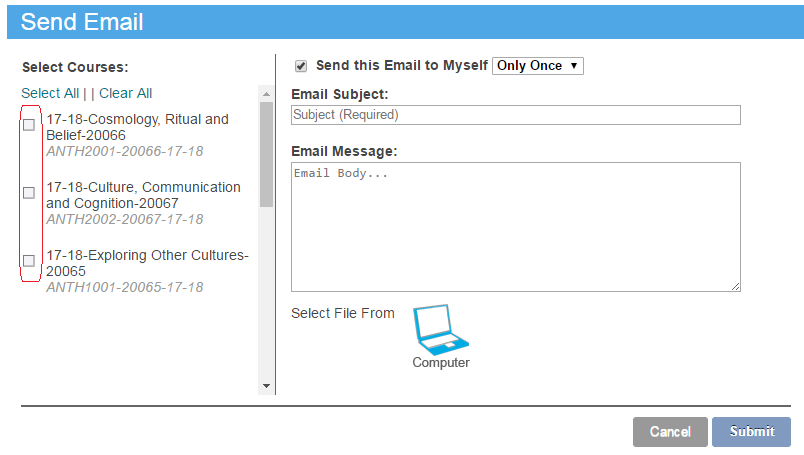Click the ANTH1001-20065-17-18 course code

125,287
